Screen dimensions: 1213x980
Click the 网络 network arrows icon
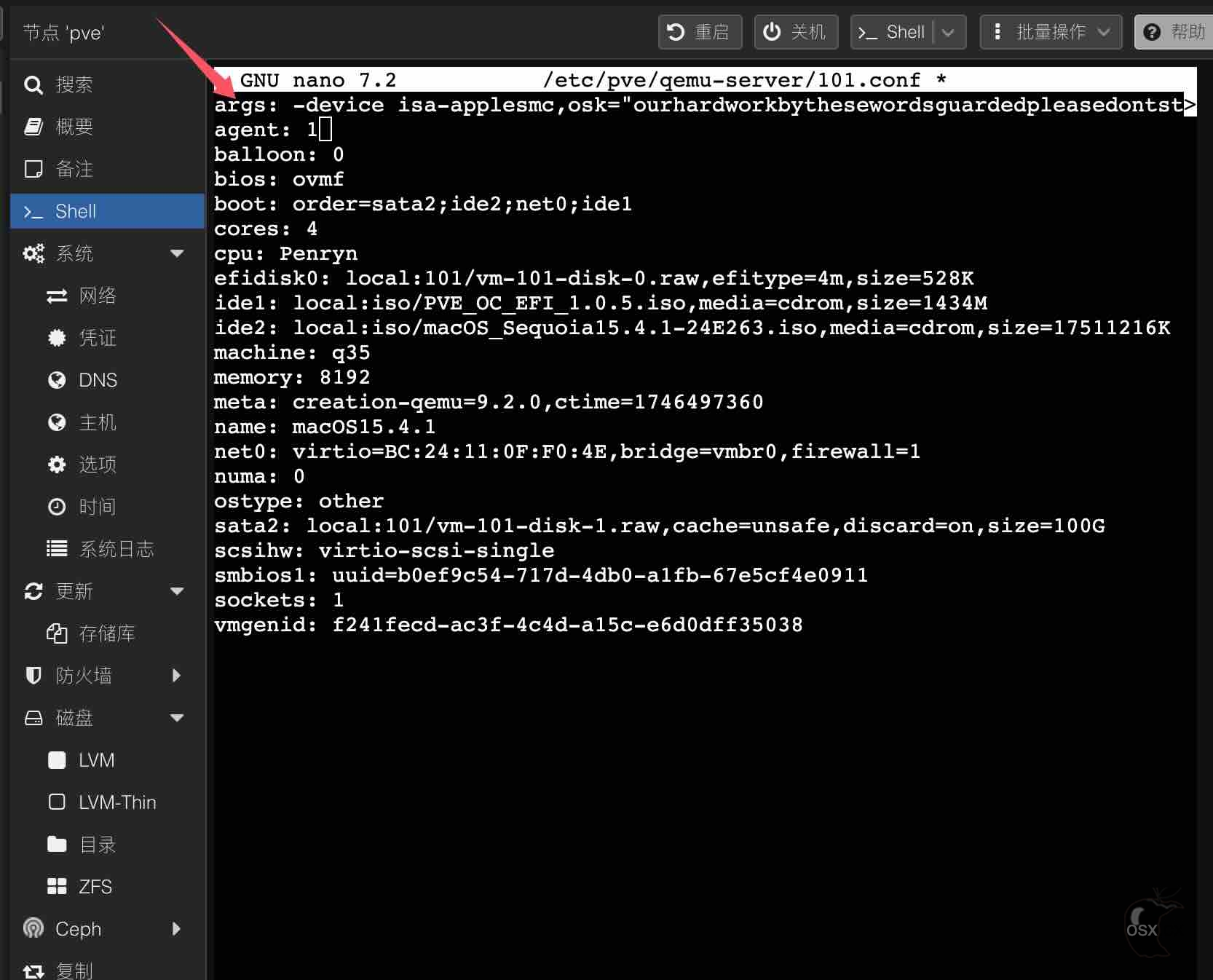tap(57, 296)
